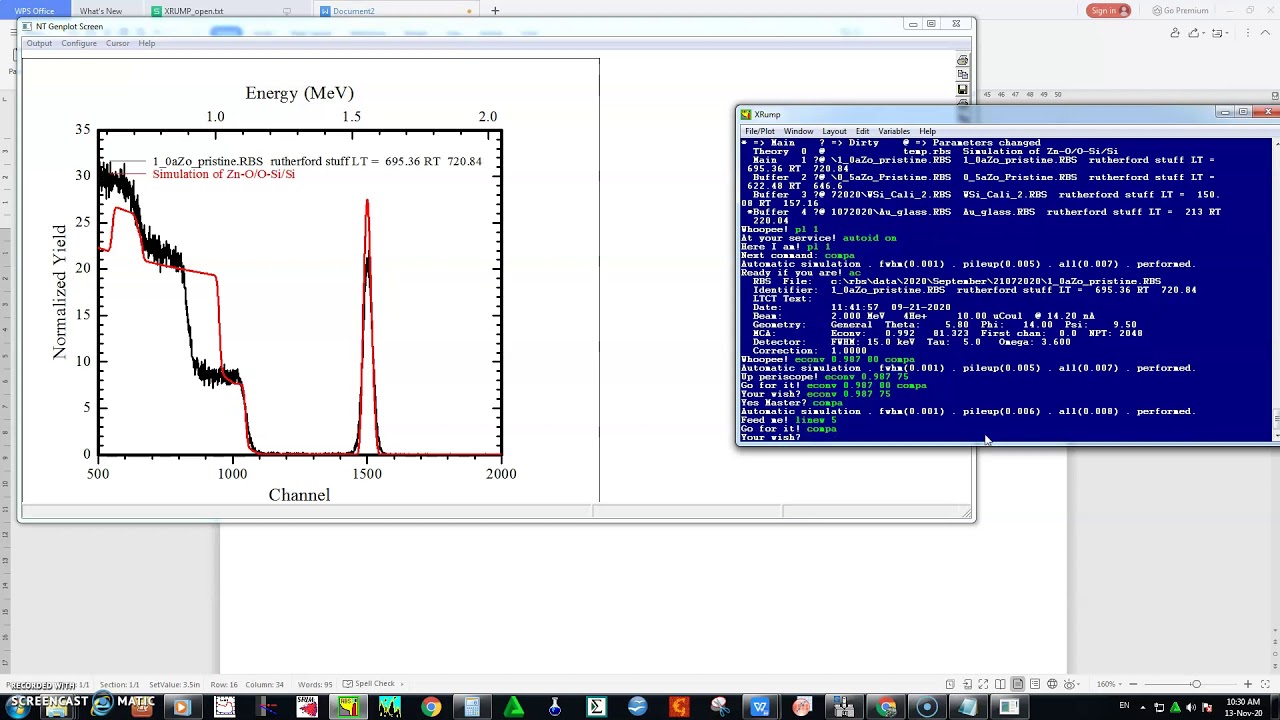Add a new WPS tab with plus
Screen dimensions: 1280x720
[x=495, y=11]
